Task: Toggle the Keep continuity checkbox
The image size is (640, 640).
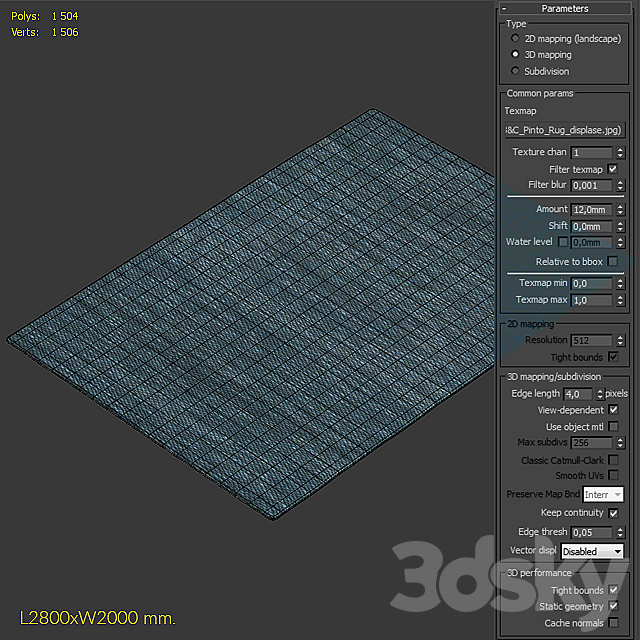Action: pos(613,513)
